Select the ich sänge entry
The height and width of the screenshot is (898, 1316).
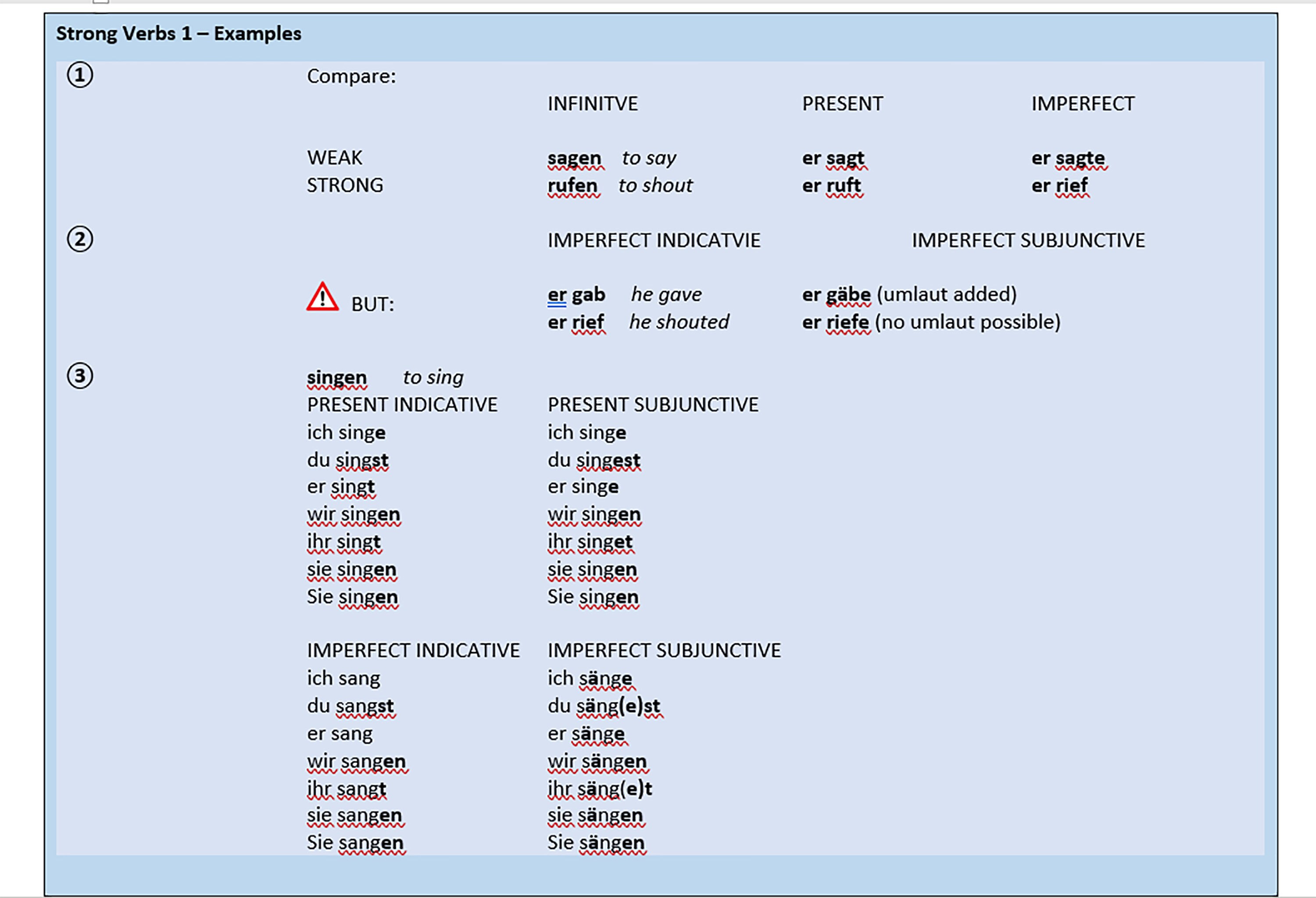coord(590,678)
